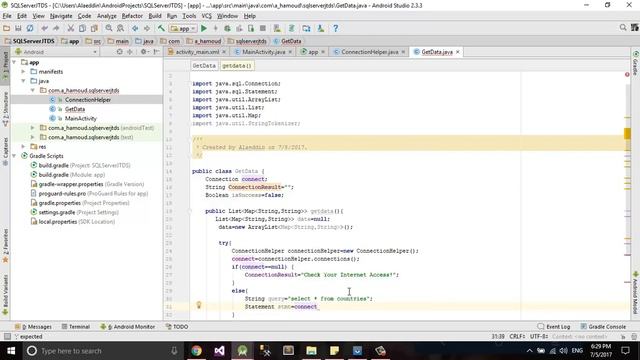Click the Redo arrow icon
Image resolution: width=640 pixels, height=360 pixels.
pyautogui.click(x=56, y=28)
